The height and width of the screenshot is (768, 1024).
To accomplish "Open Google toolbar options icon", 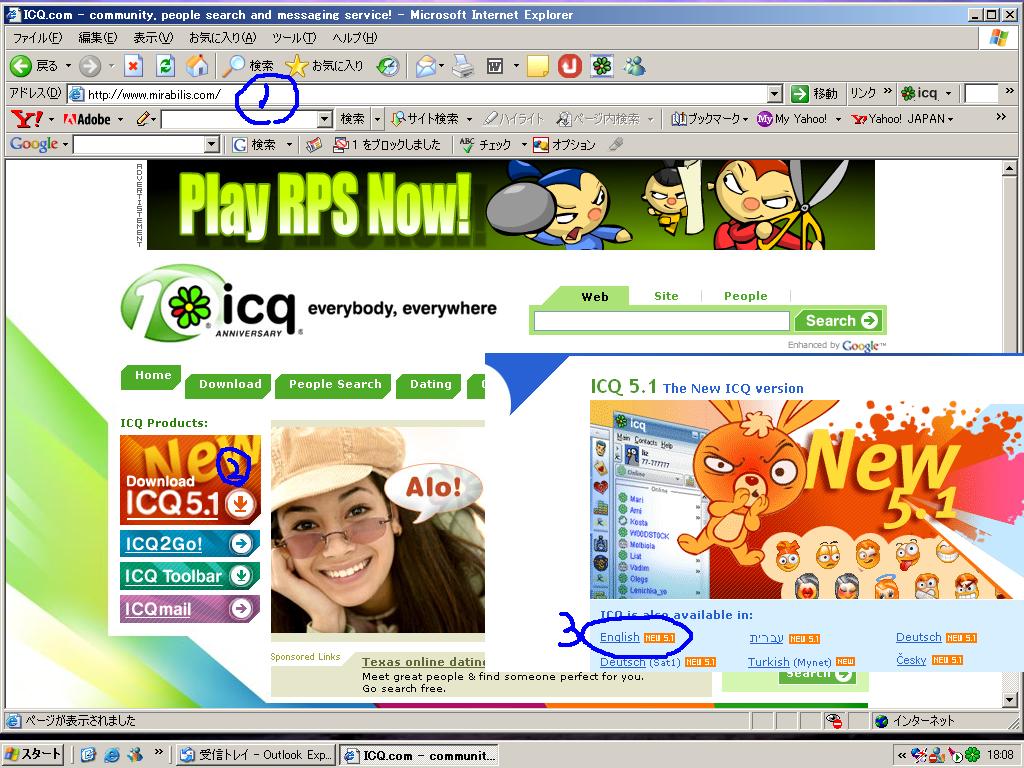I will click(x=541, y=144).
